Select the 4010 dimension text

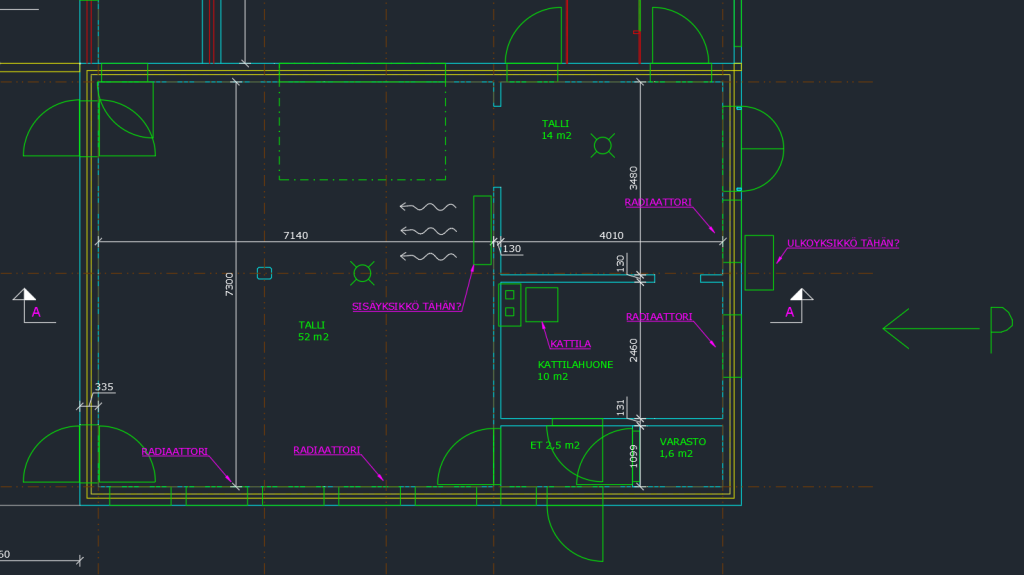[x=611, y=235]
